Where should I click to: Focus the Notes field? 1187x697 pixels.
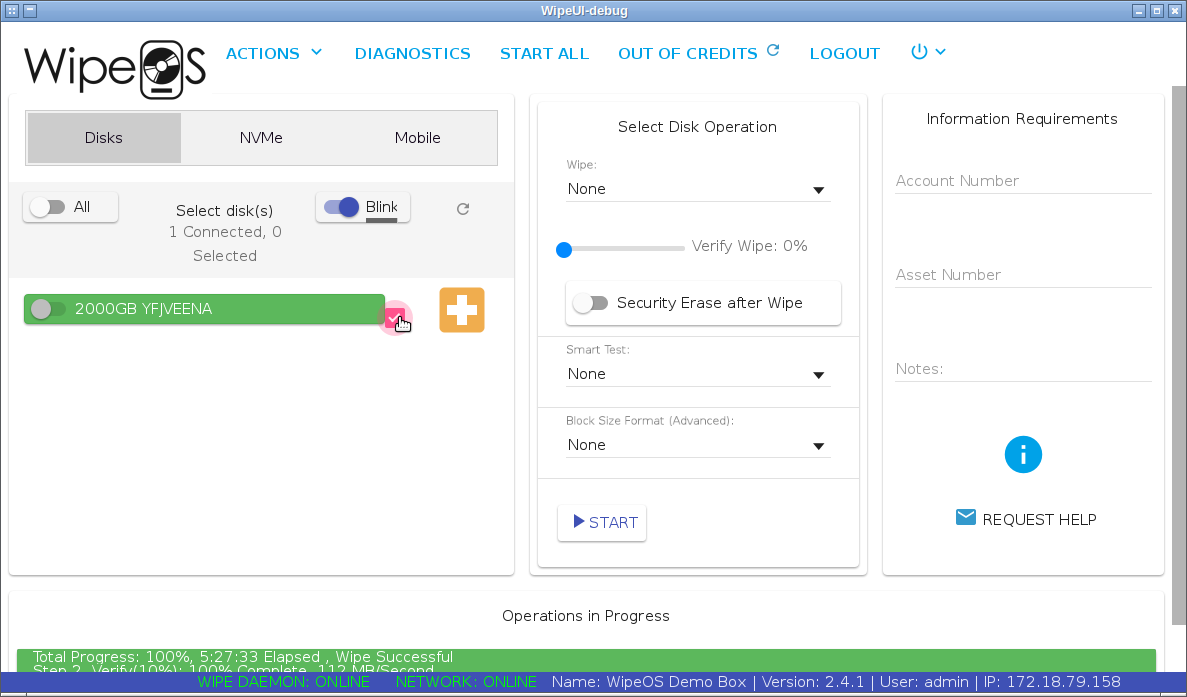coord(1023,369)
